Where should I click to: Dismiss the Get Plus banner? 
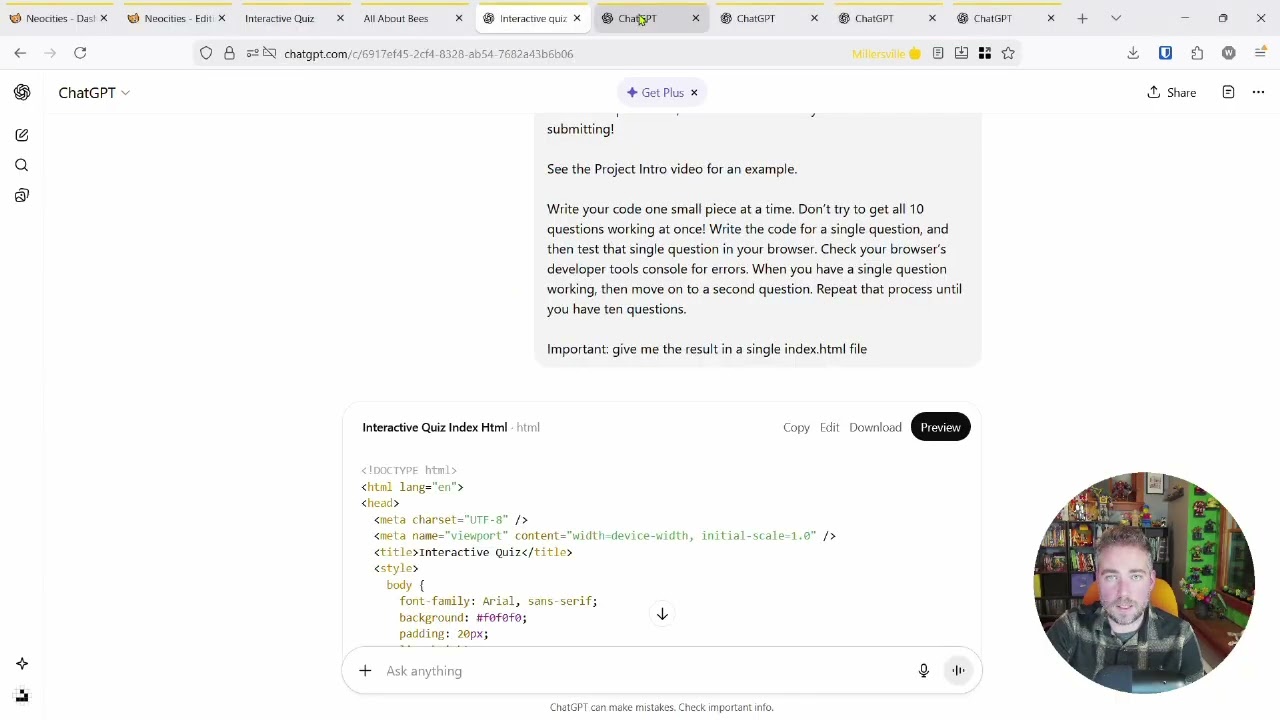694,92
